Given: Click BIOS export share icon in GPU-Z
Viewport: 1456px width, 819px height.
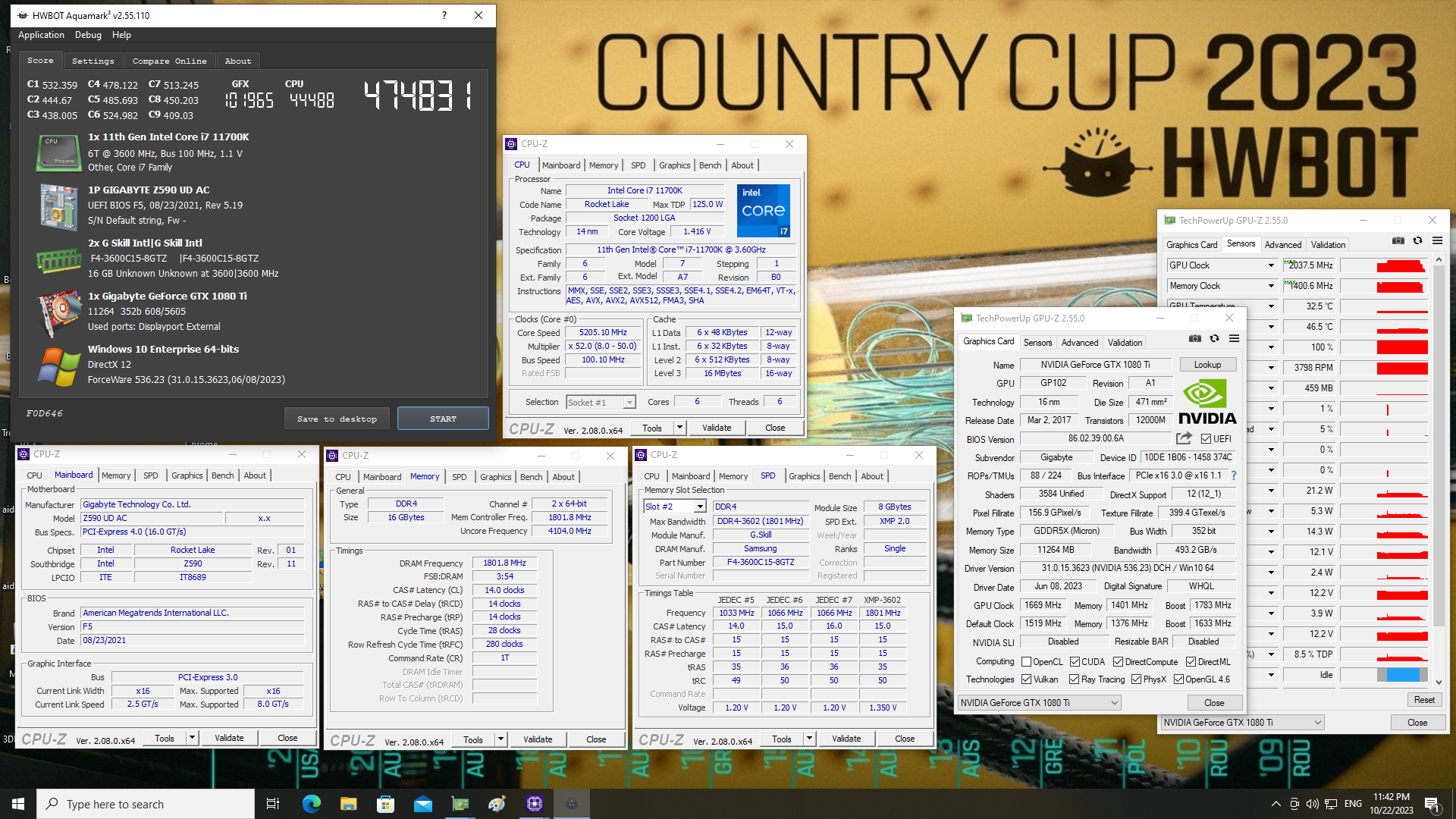Looking at the screenshot, I should click(1184, 438).
